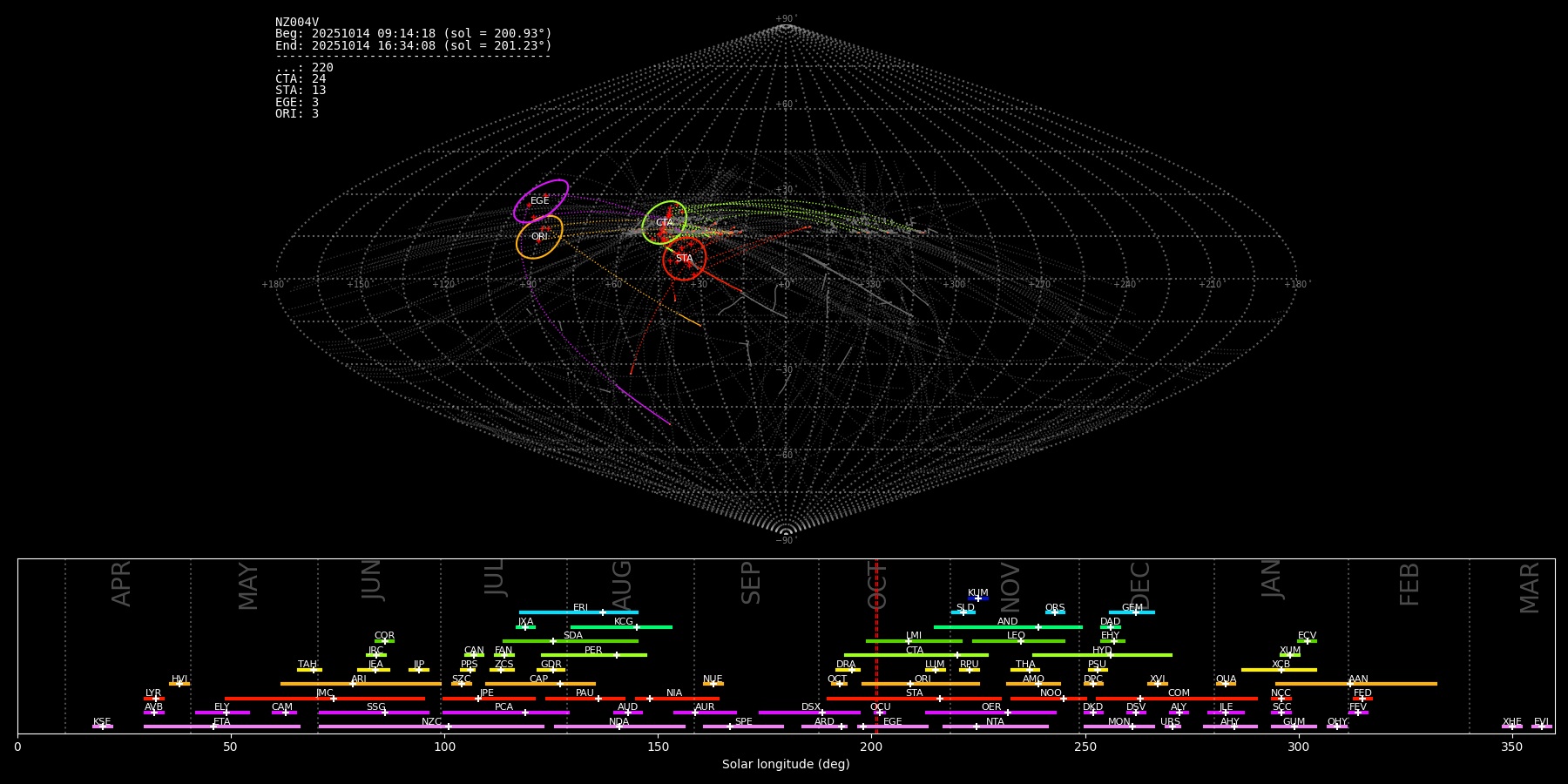Click the OCT month label in timeline
Screen dimensions: 1568x784
878,585
